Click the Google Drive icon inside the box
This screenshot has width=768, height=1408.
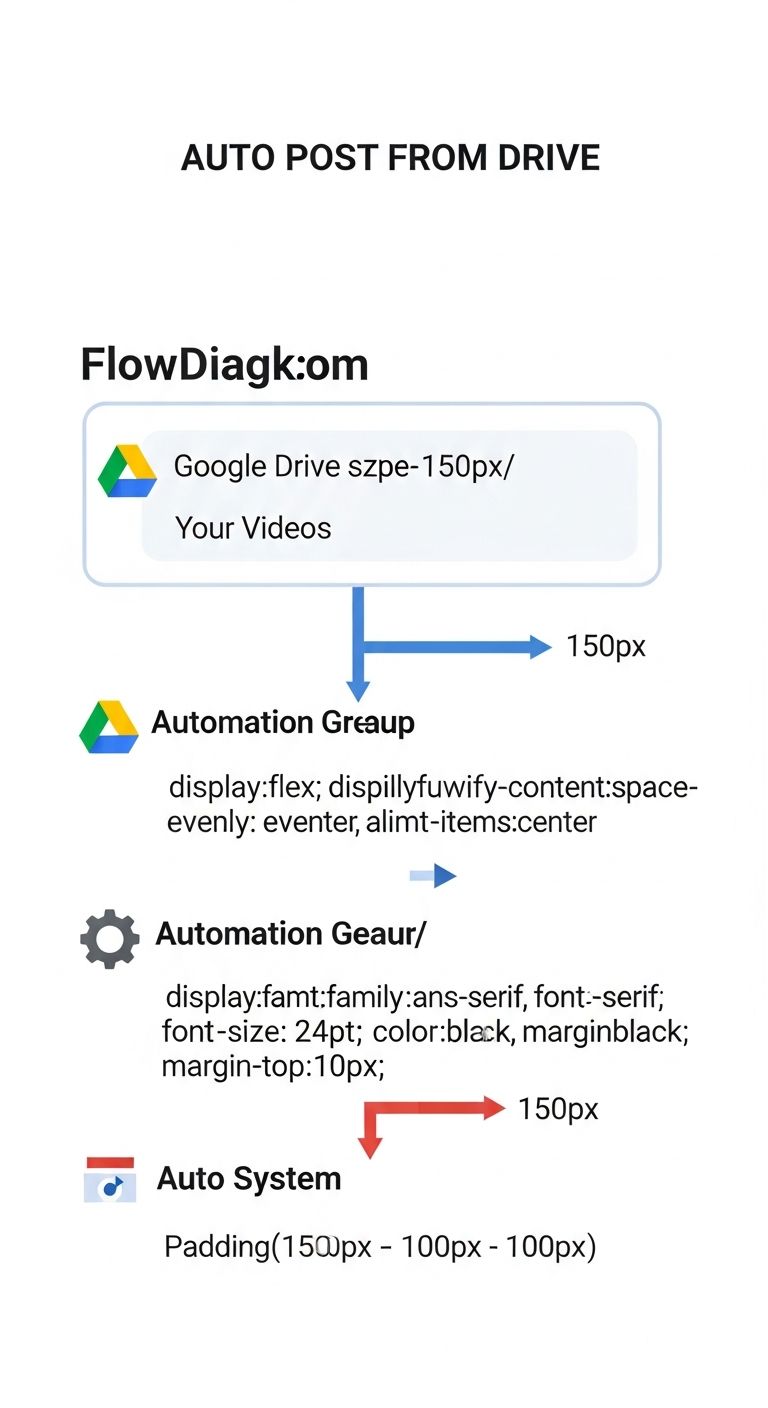127,471
